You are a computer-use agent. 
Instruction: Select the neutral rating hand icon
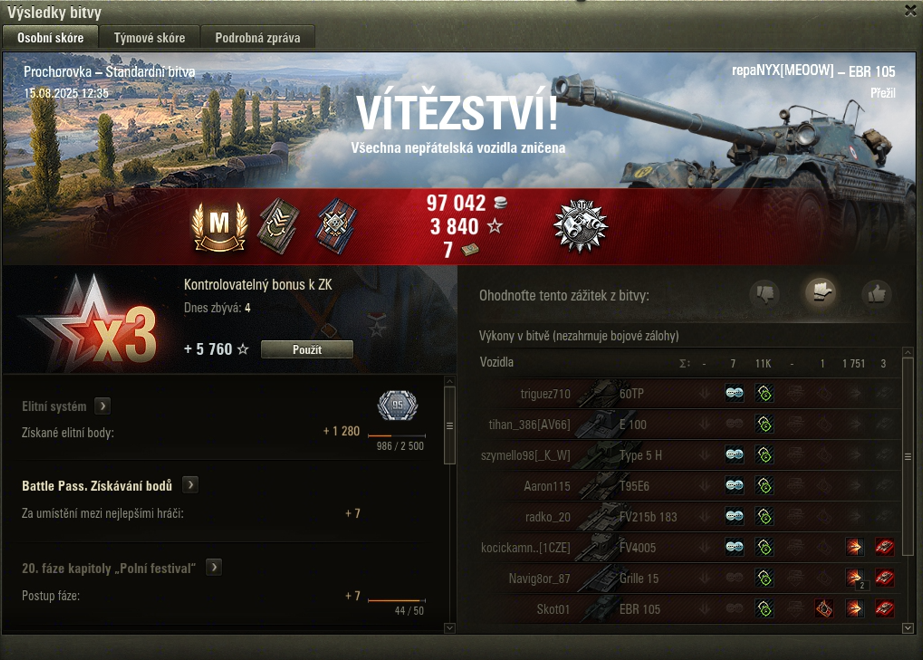click(x=821, y=292)
